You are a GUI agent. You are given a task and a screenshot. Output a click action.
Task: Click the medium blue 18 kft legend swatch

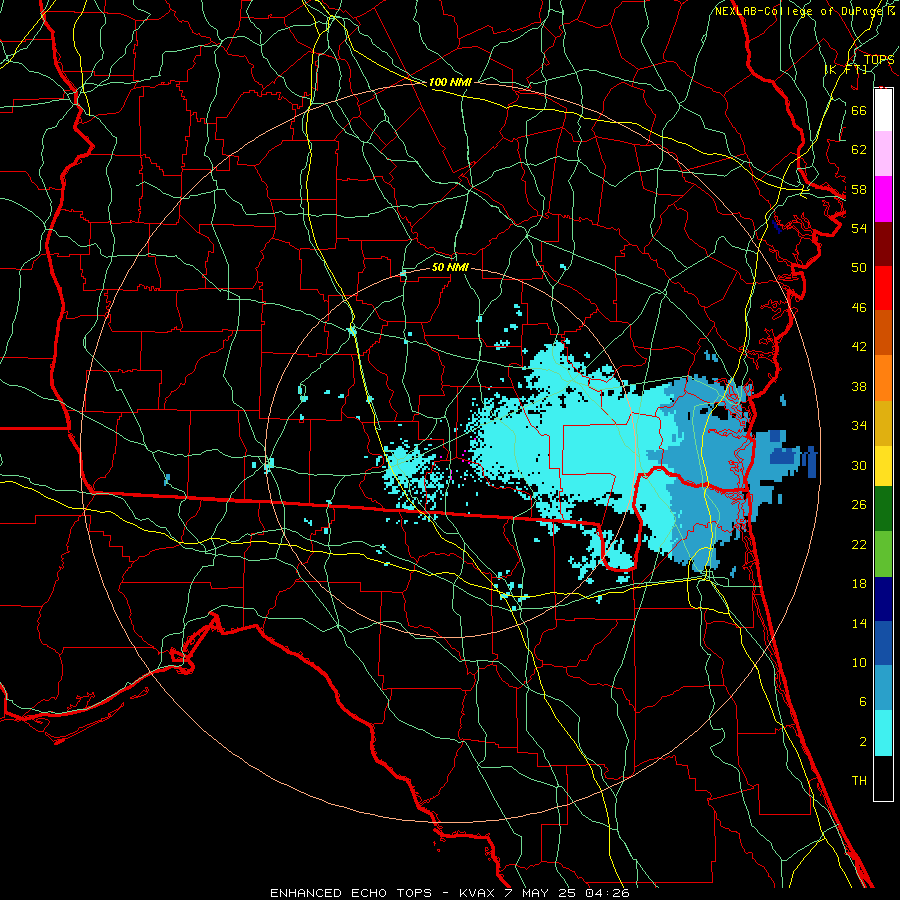(x=883, y=643)
